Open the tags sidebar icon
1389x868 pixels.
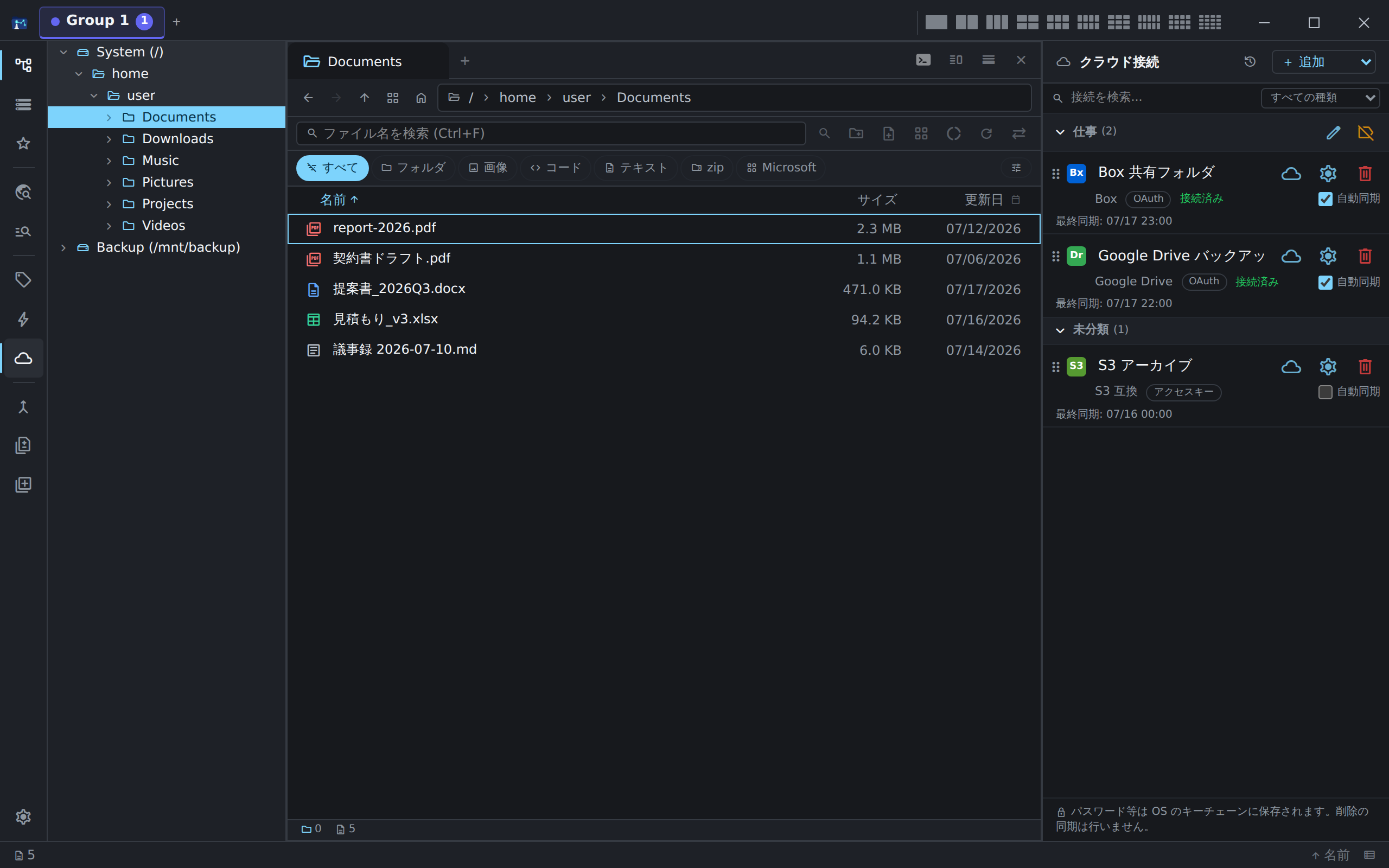coord(23,279)
